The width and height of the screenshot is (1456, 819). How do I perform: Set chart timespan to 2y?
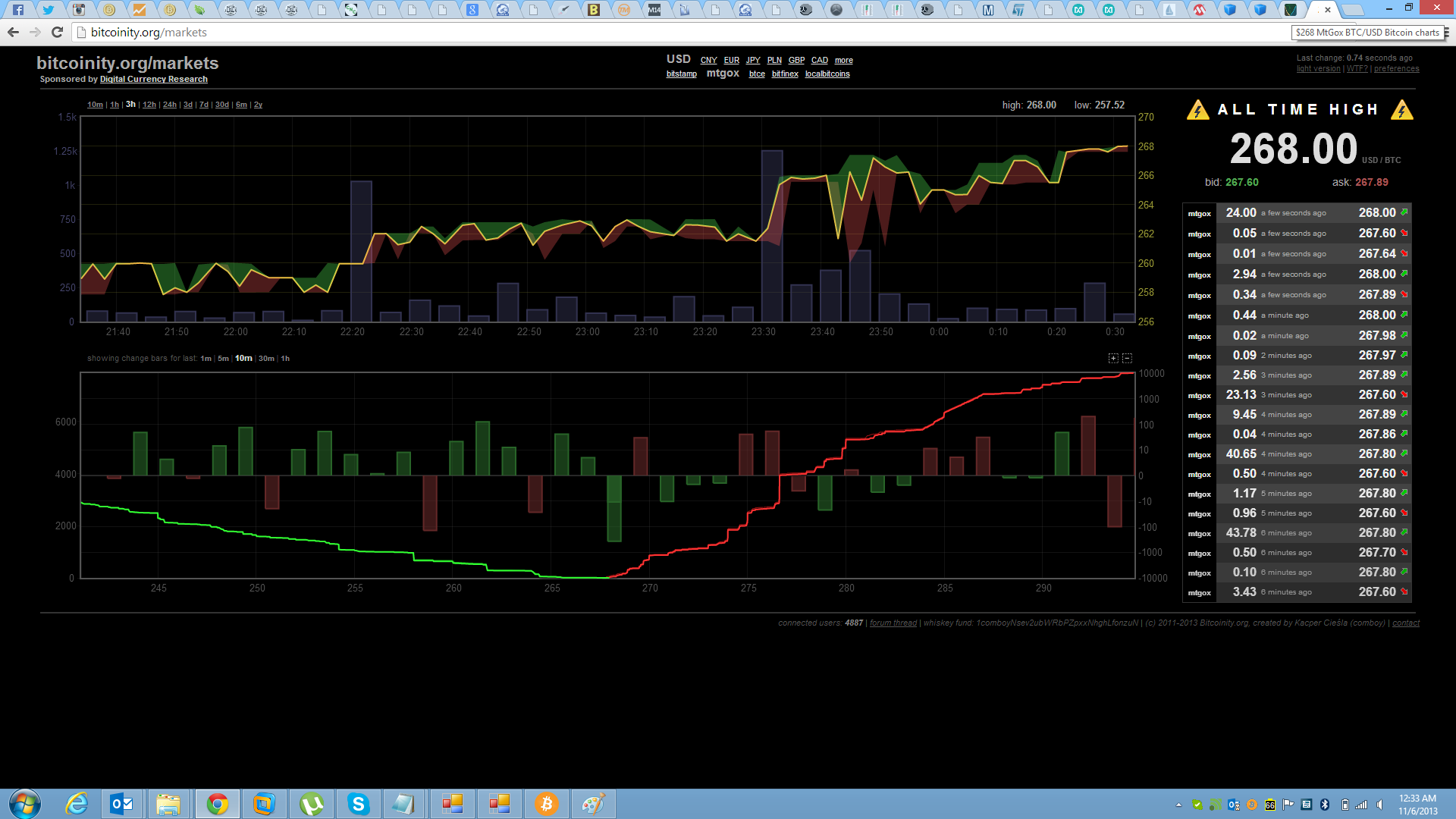coord(258,105)
